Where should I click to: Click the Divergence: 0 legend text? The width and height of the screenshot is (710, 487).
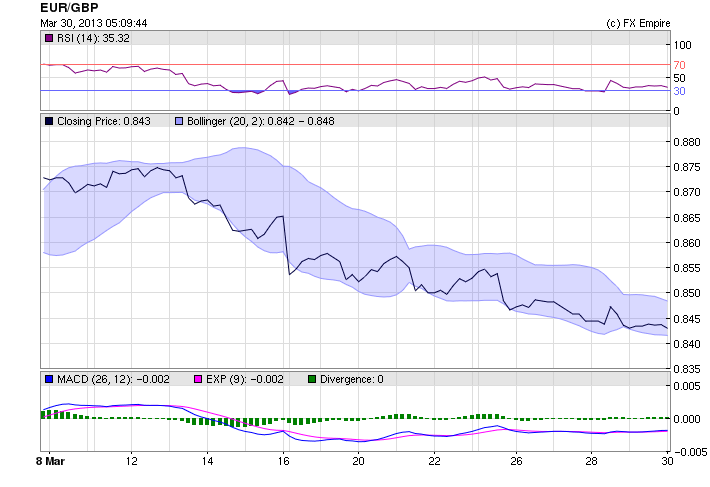tap(332, 379)
